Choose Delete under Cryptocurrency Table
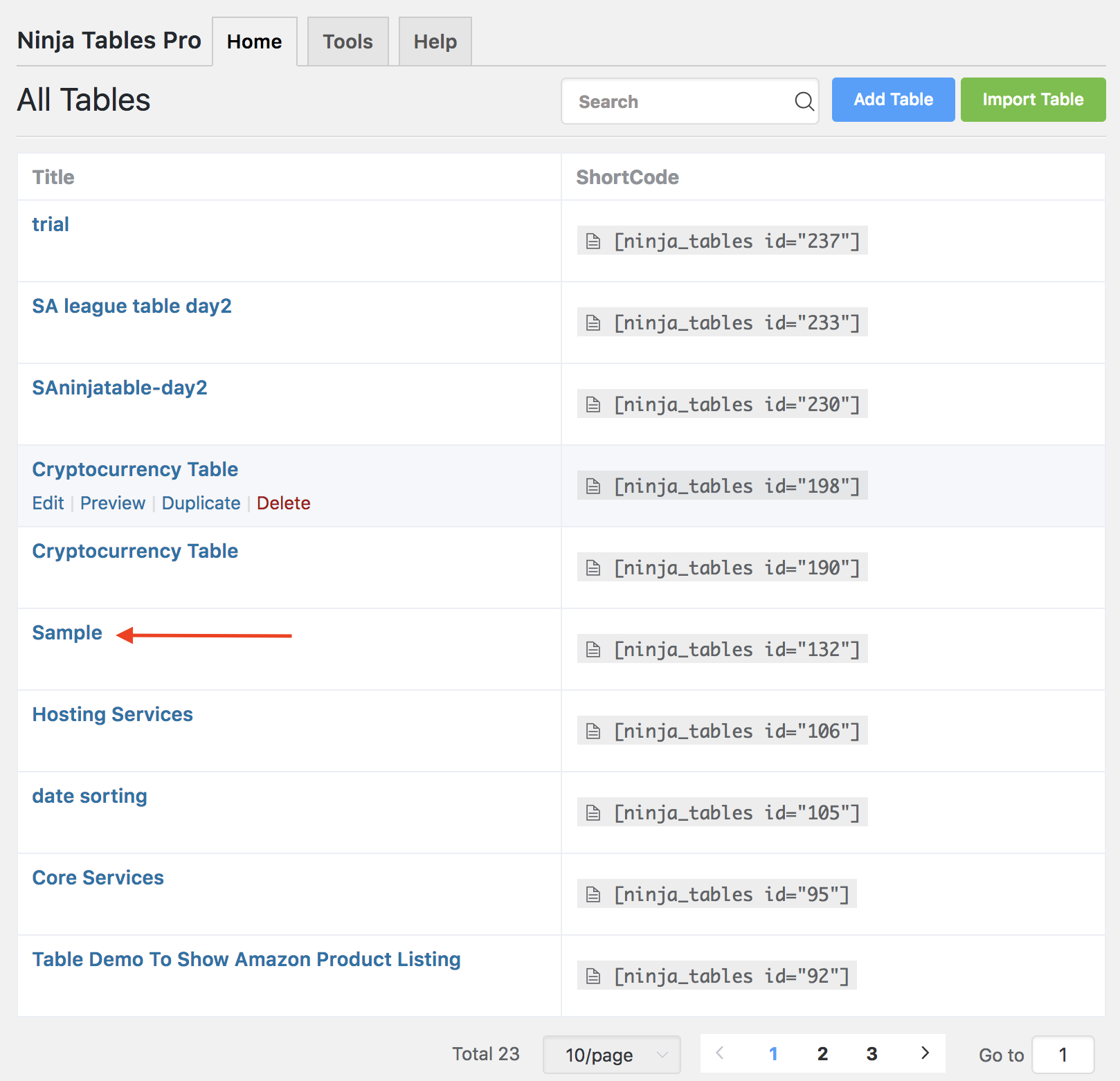 point(283,503)
